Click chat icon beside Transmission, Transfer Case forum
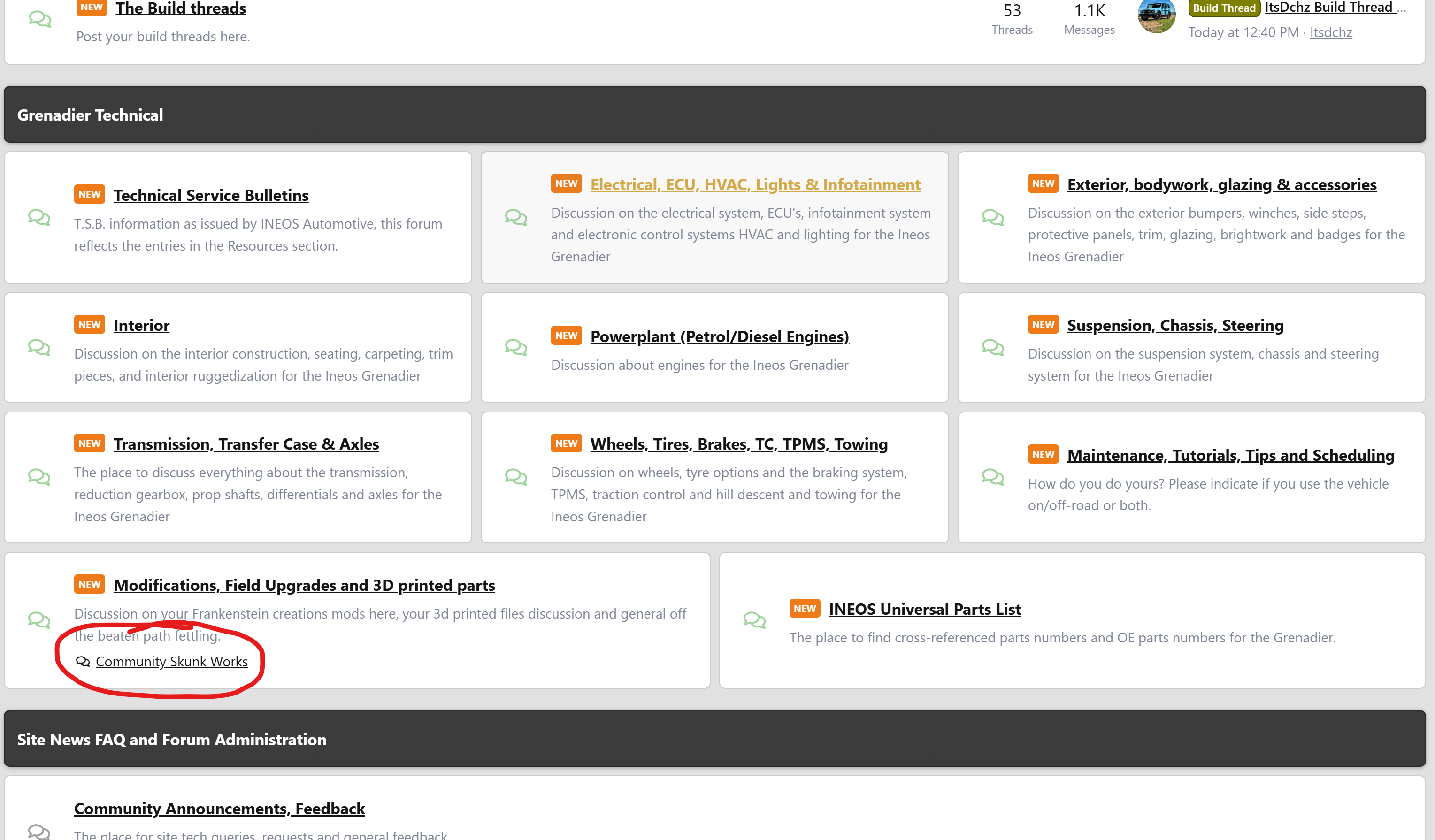This screenshot has height=840, width=1435. click(39, 477)
